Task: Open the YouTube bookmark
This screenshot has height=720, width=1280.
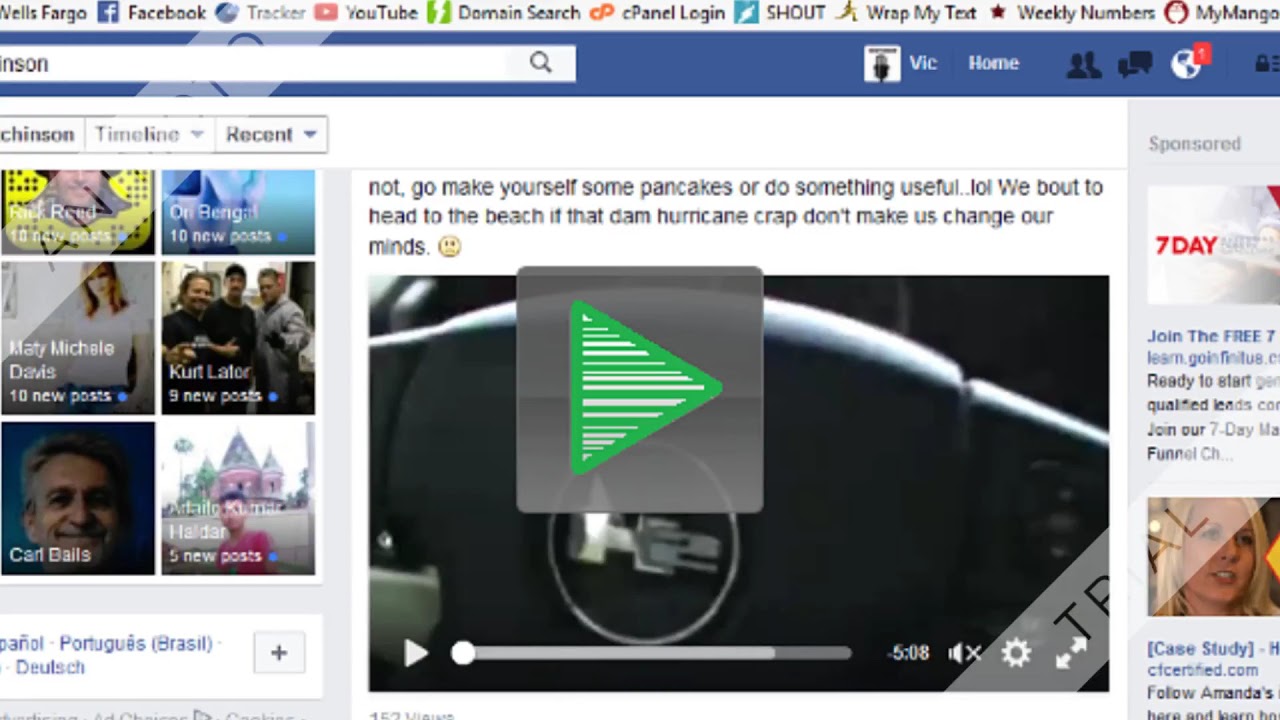Action: 365,13
